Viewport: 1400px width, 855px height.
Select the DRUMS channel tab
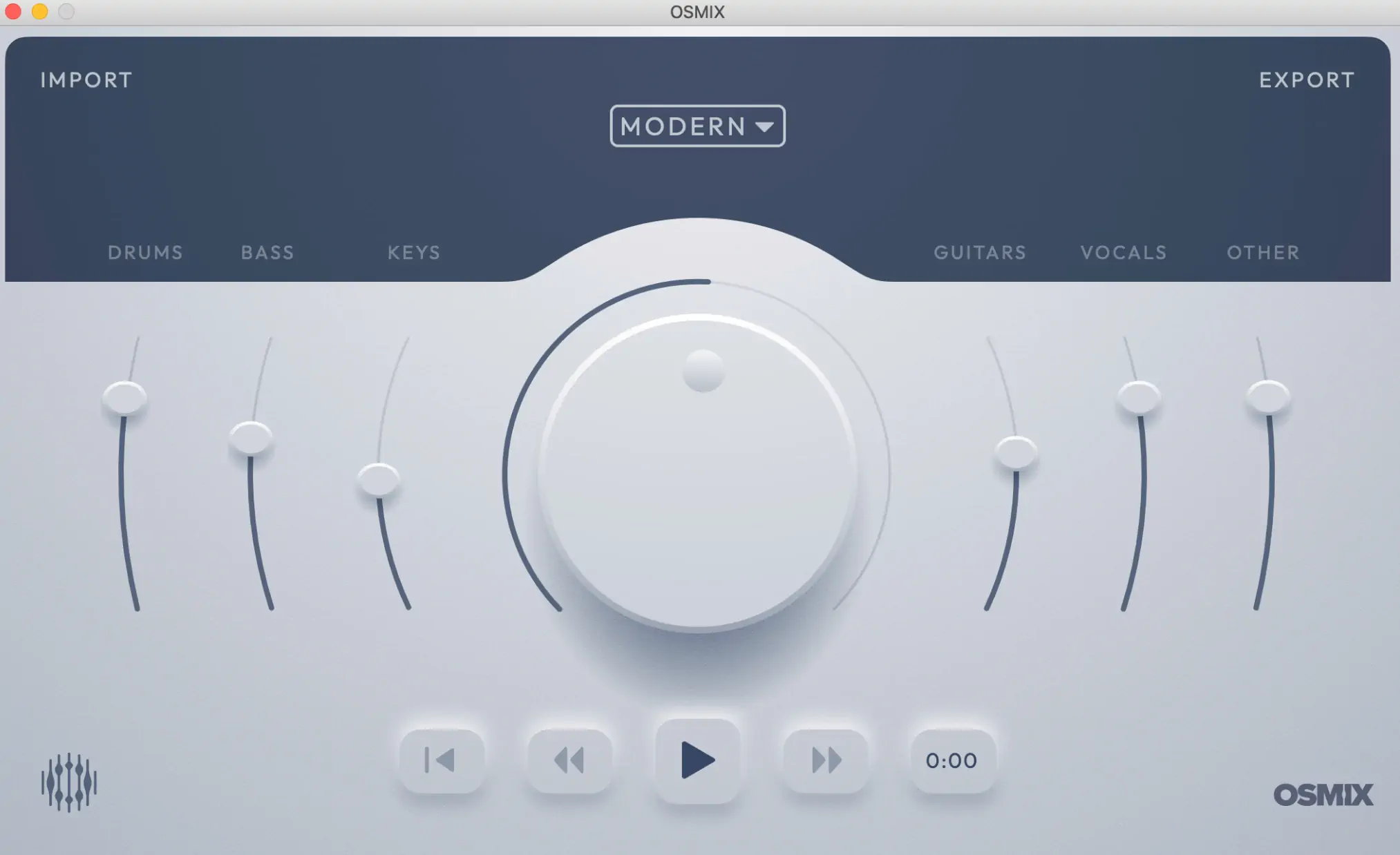pos(145,252)
